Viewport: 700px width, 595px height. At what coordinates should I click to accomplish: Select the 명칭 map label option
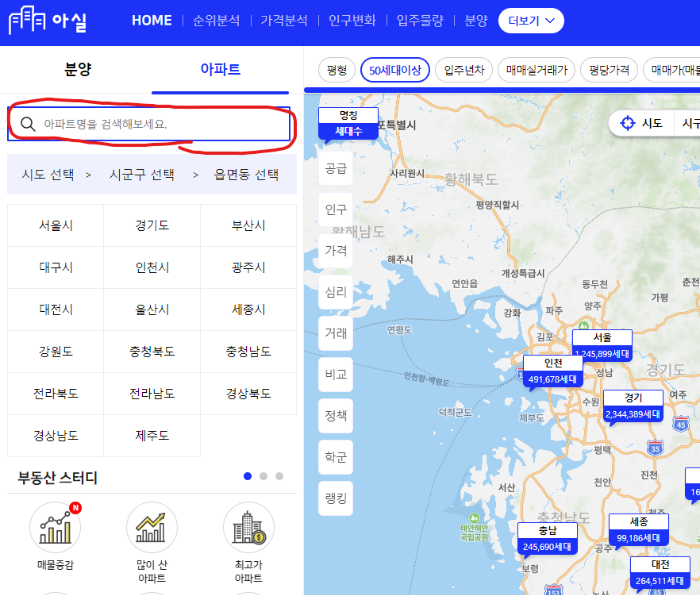tap(349, 116)
